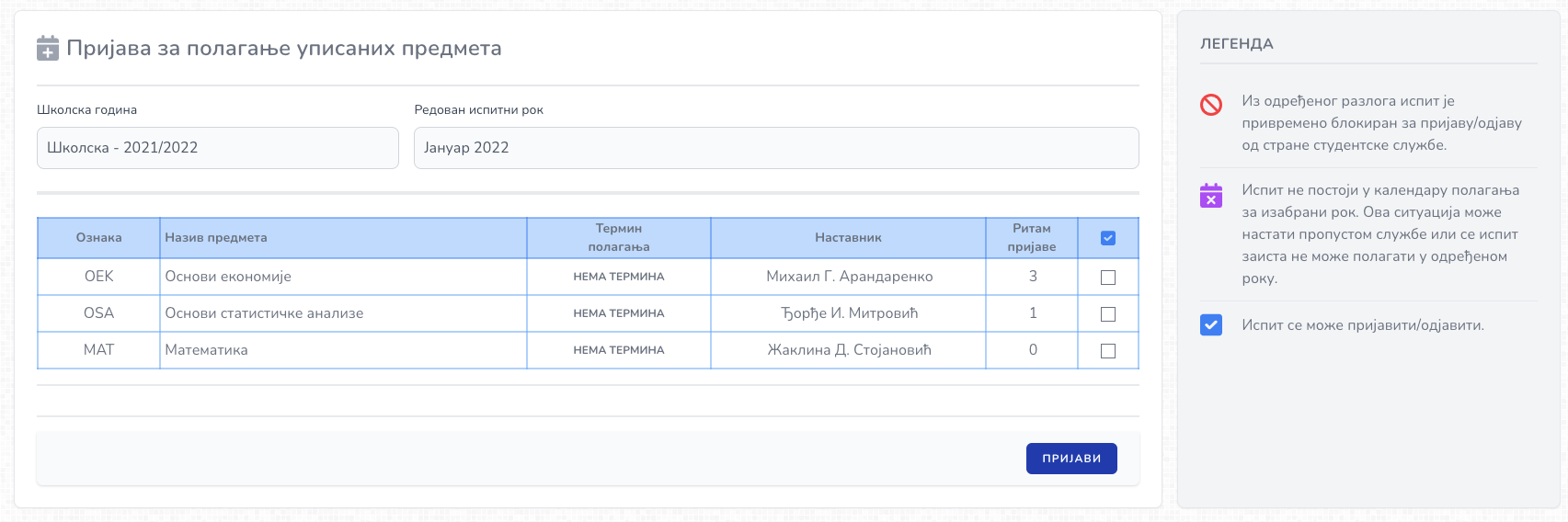Click the Ритам пријаве column header
Screen dimensions: 1568x522
point(1032,238)
